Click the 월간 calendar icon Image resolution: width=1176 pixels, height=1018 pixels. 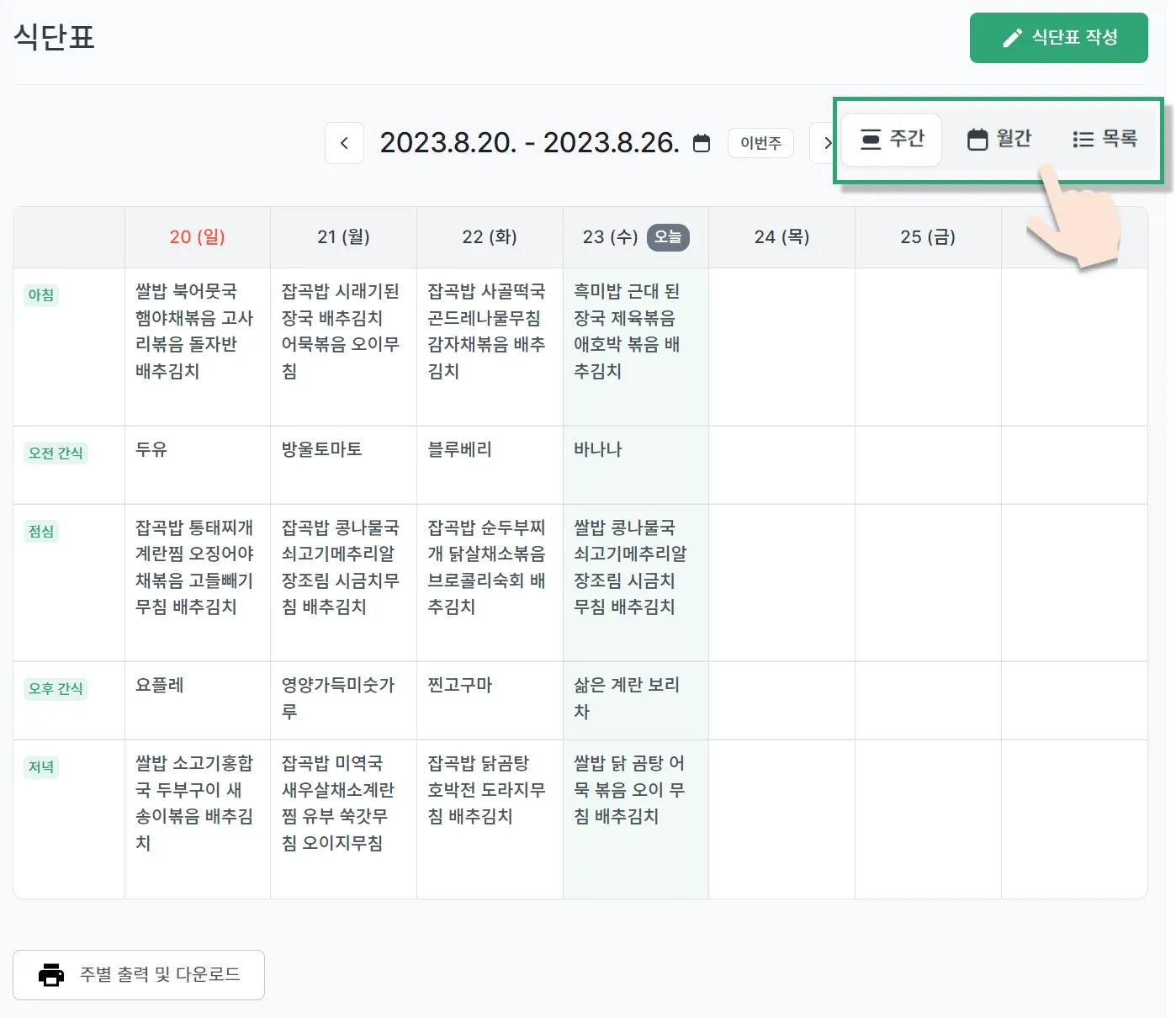pos(977,140)
